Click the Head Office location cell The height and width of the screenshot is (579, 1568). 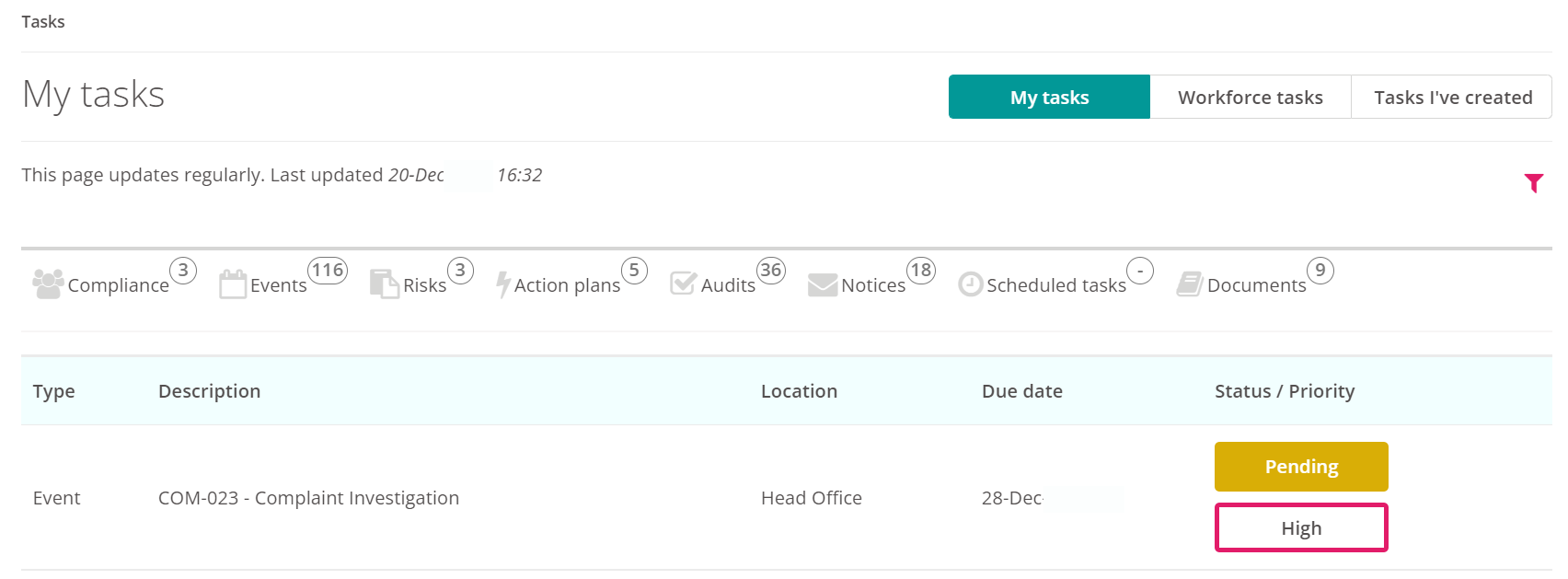(812, 498)
